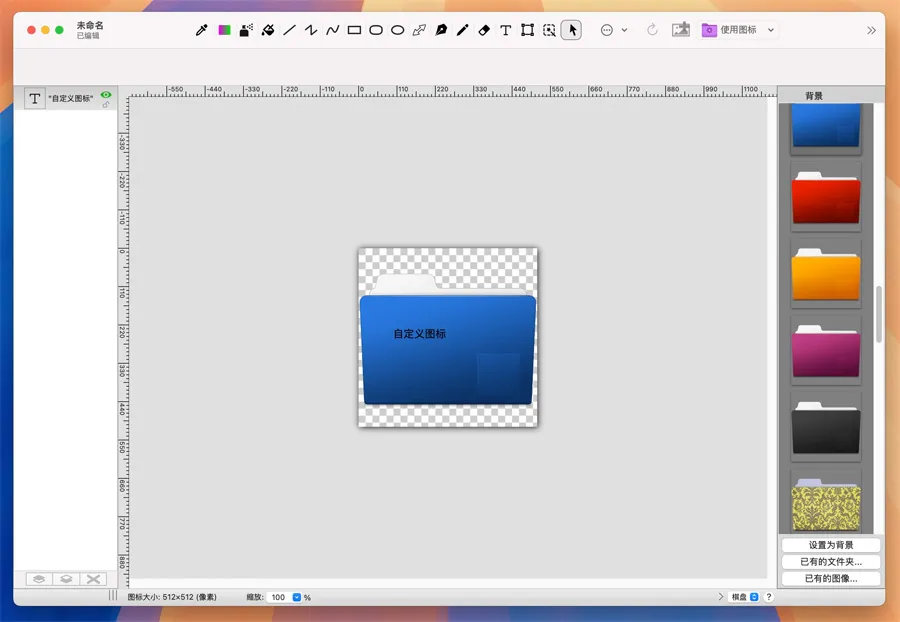Pick the eraser tool

(484, 30)
